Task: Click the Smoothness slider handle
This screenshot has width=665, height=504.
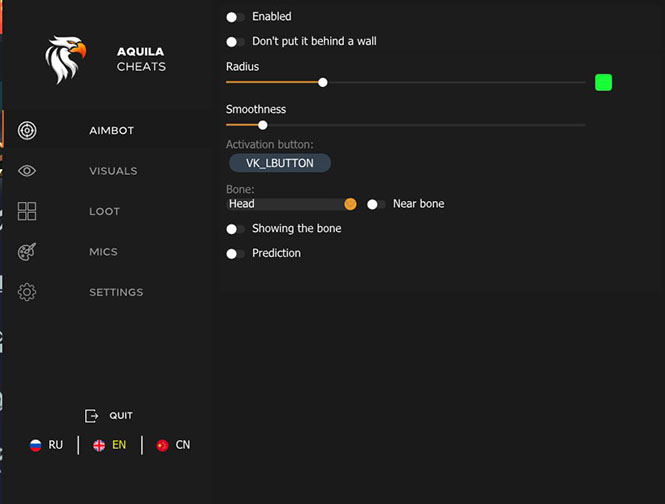Action: click(263, 125)
